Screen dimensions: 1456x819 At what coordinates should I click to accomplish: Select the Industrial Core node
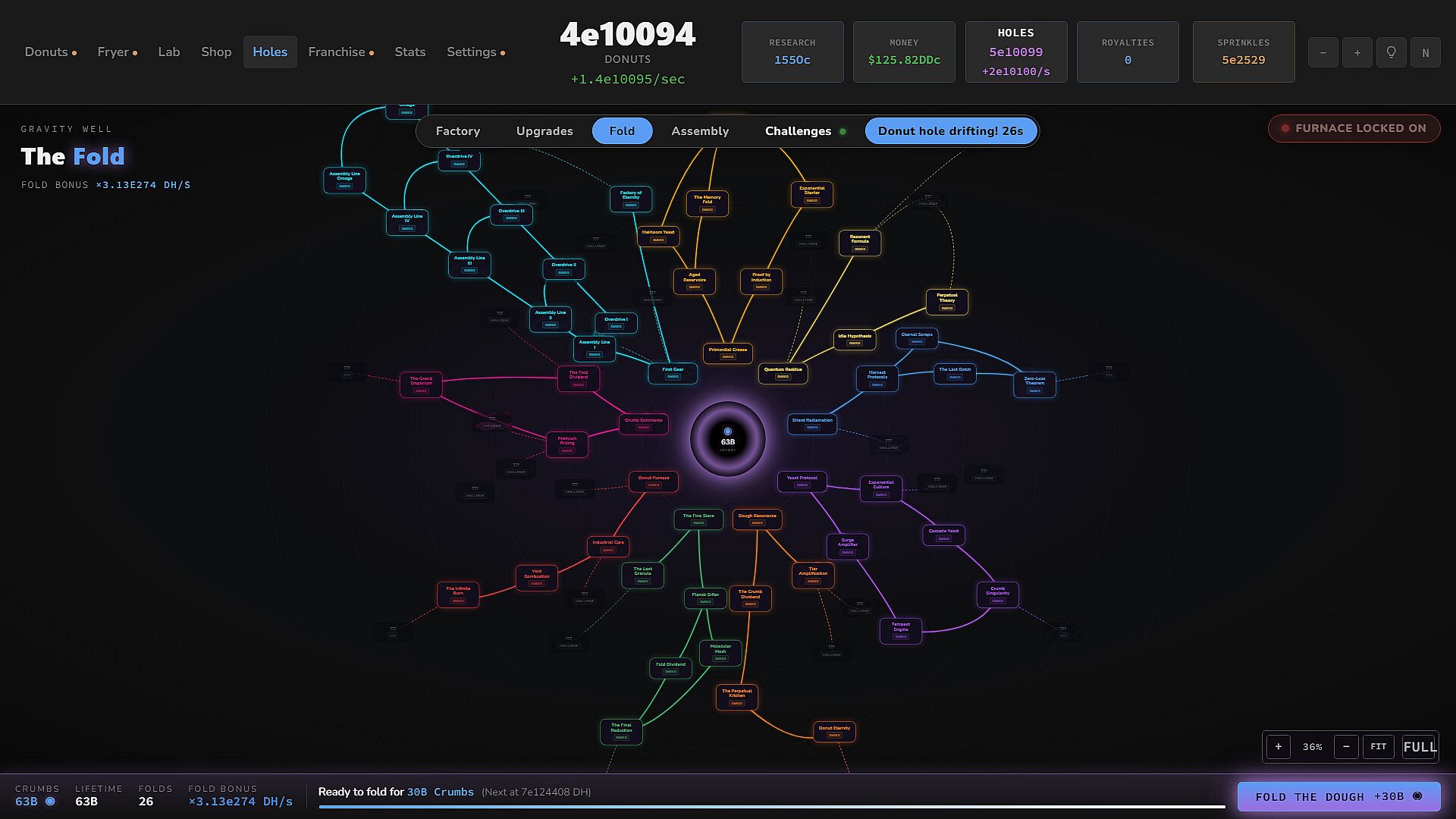click(x=608, y=546)
